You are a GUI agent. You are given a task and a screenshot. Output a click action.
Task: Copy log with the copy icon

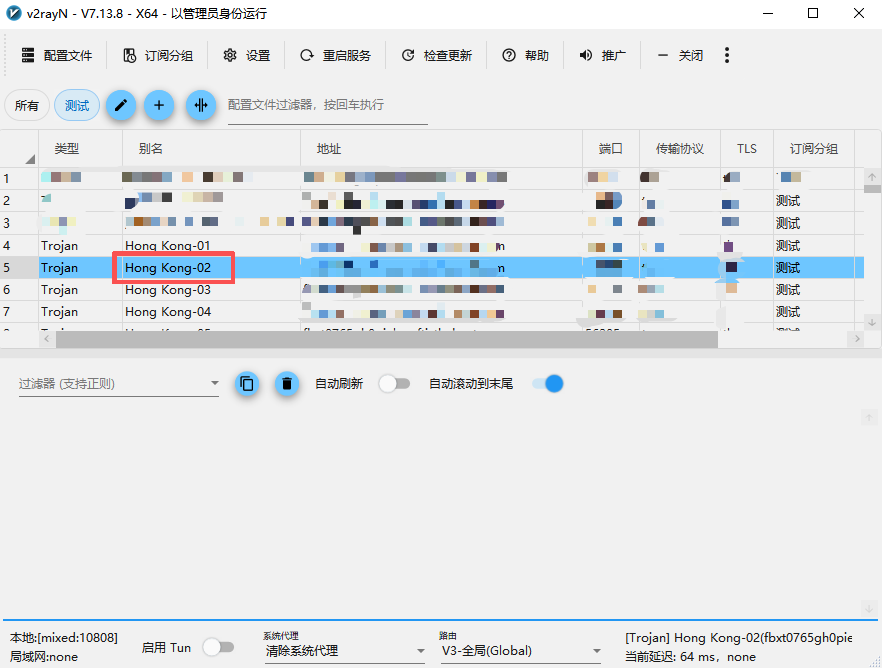[x=247, y=383]
